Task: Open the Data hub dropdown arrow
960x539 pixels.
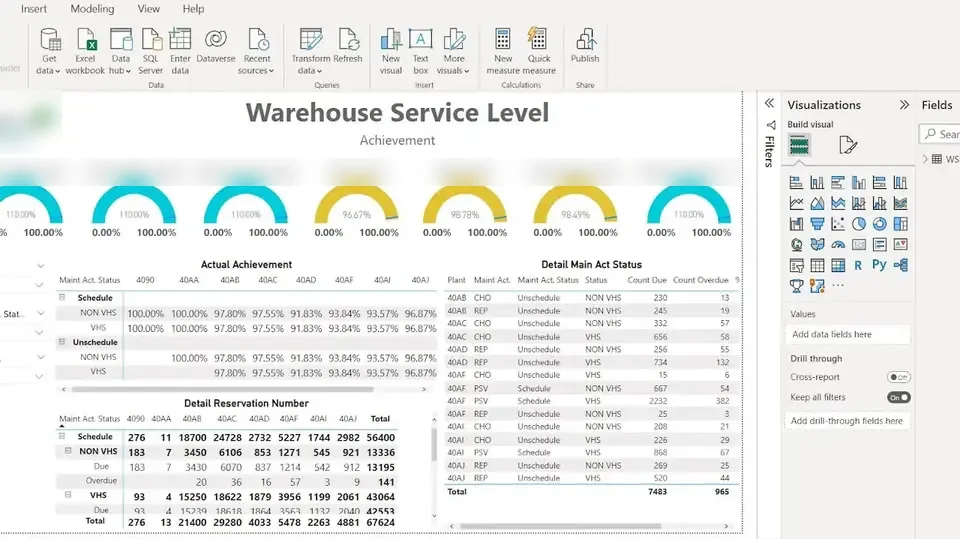Action: coord(128,71)
